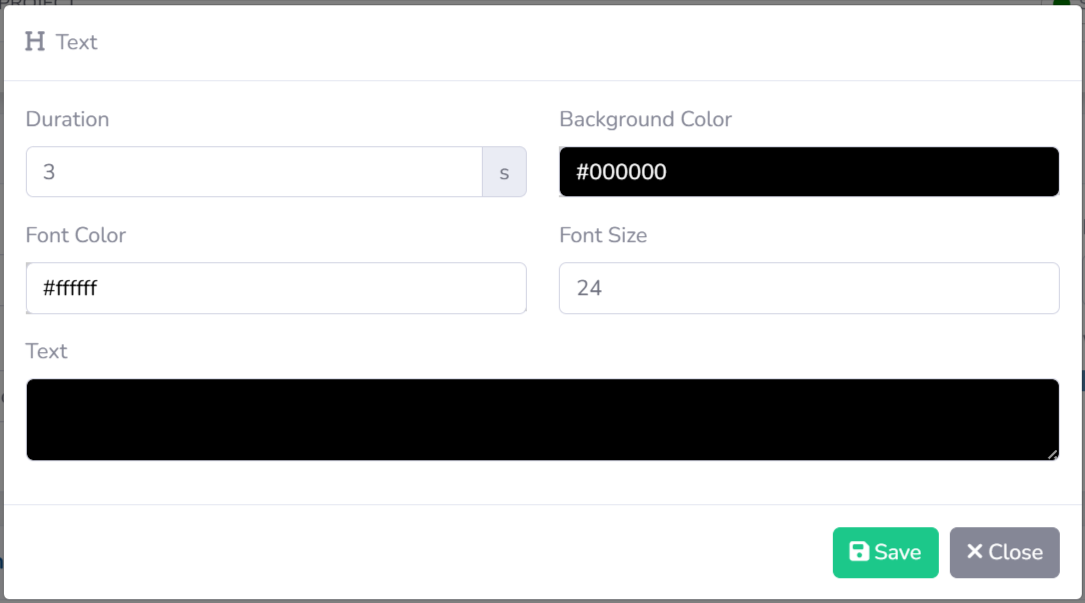Image resolution: width=1085 pixels, height=603 pixels.
Task: Click the H heading icon in dialog title
Action: click(x=35, y=42)
